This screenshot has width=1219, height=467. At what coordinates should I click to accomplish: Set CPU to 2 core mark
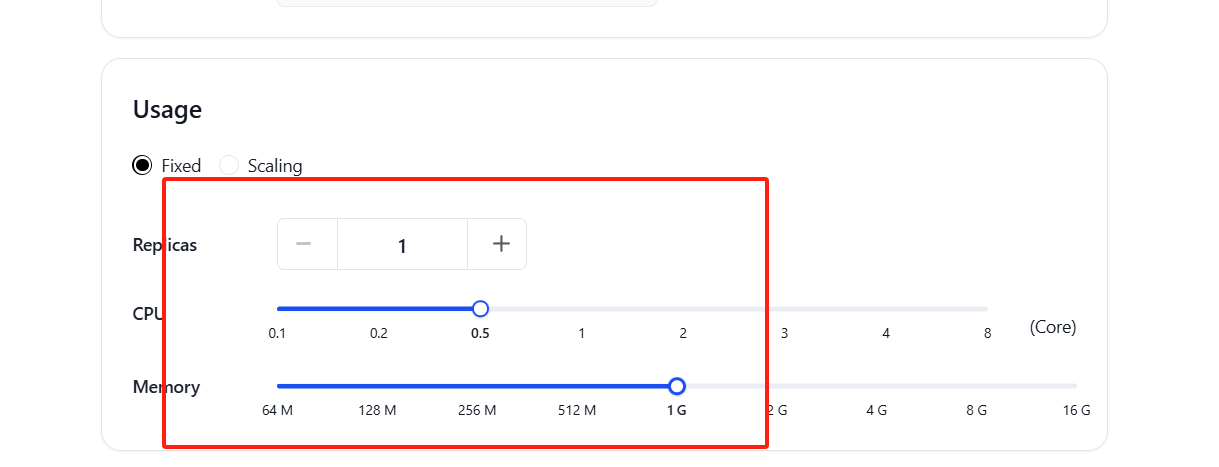(x=683, y=308)
